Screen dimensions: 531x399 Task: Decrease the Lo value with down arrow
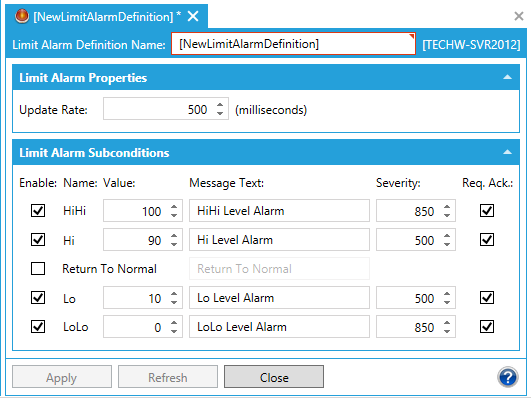coord(174,302)
